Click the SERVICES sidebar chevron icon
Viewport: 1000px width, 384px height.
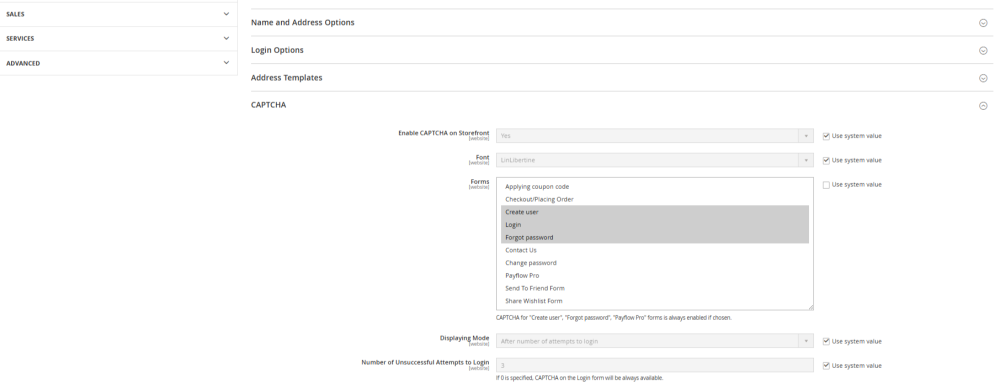226,38
